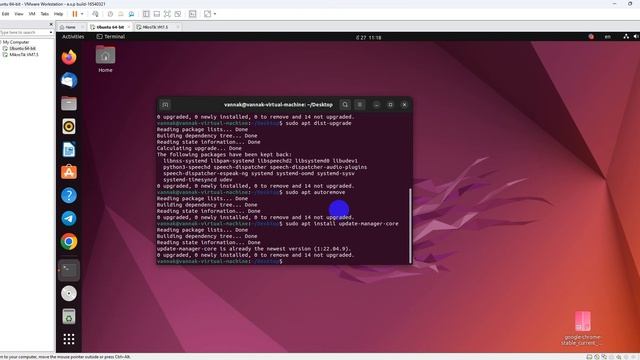Take a VM snapshot toolbar icon
The image size is (640, 360).
110,14
